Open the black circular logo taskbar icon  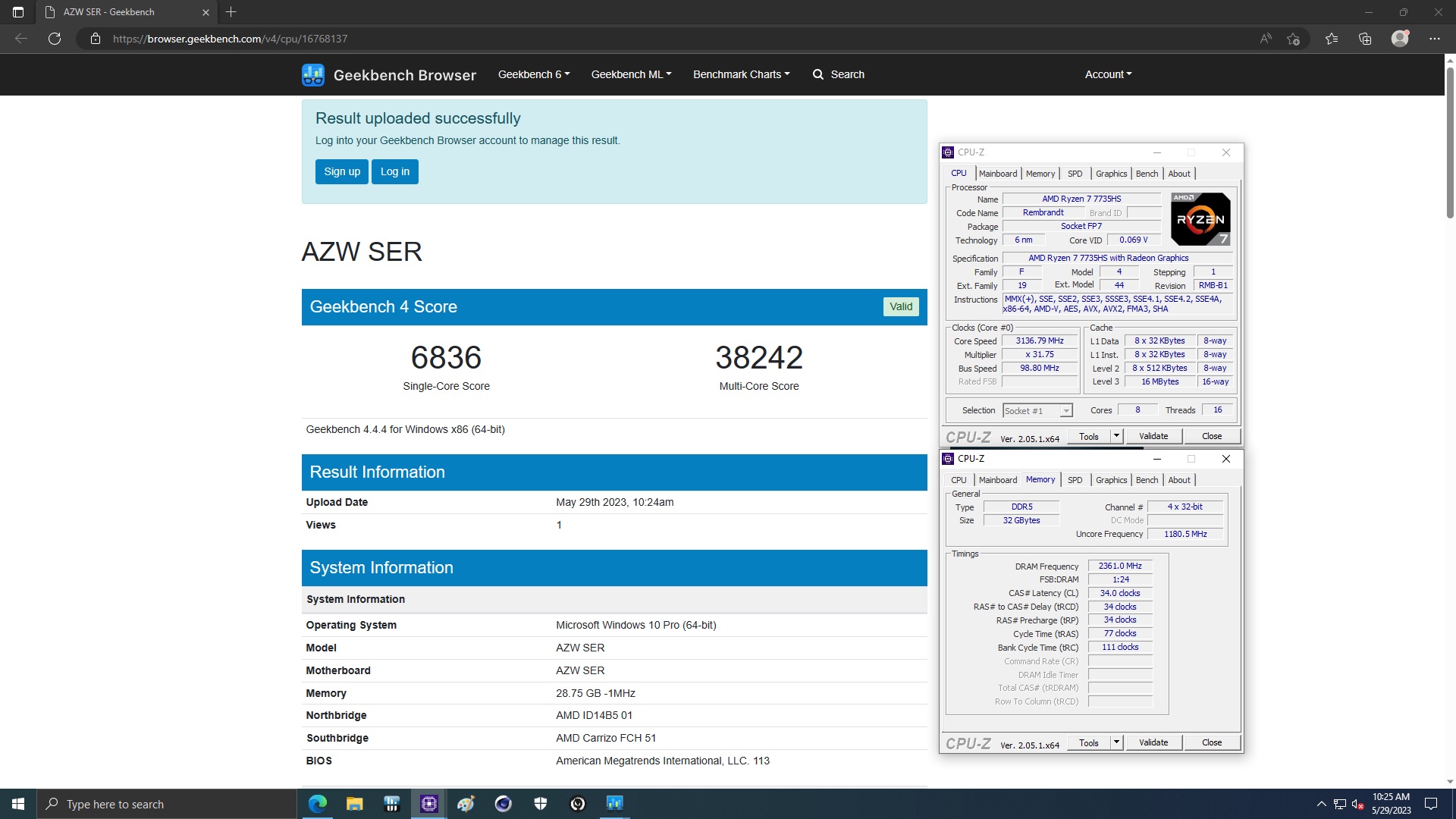(577, 804)
